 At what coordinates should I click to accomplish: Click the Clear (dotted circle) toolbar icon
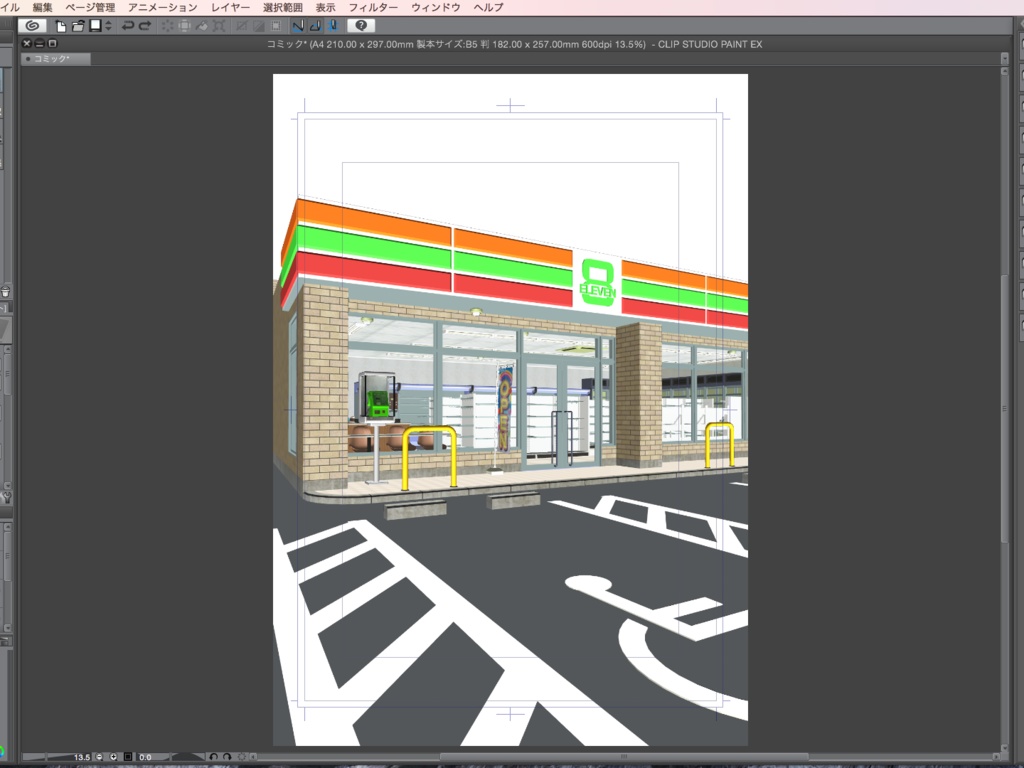pyautogui.click(x=168, y=26)
